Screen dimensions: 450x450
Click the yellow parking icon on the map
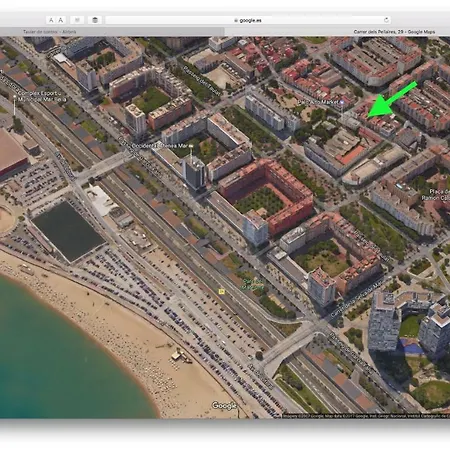click(x=222, y=292)
